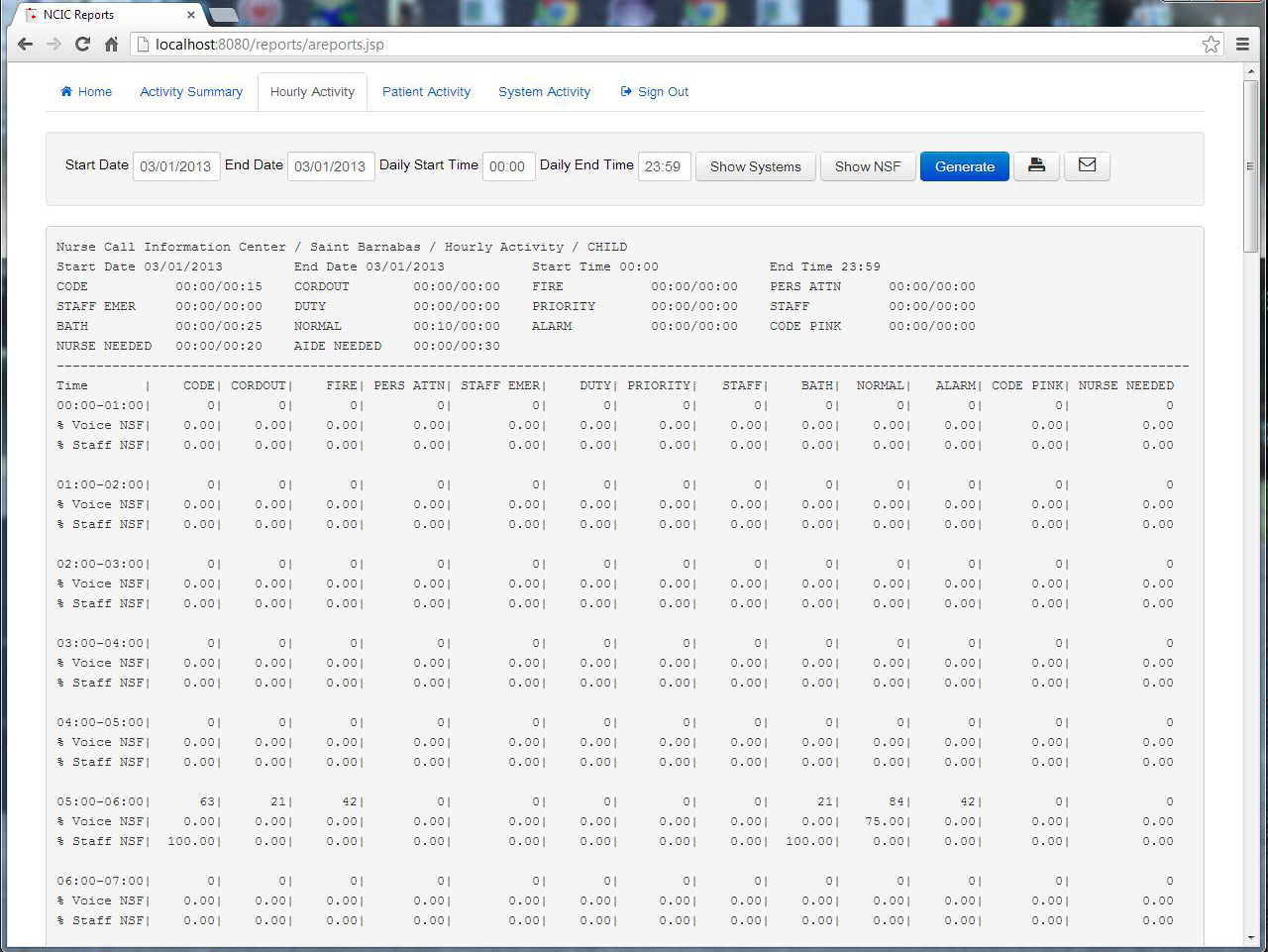Click the scrollbar down arrow
The height and width of the screenshot is (952, 1268).
[1251, 937]
